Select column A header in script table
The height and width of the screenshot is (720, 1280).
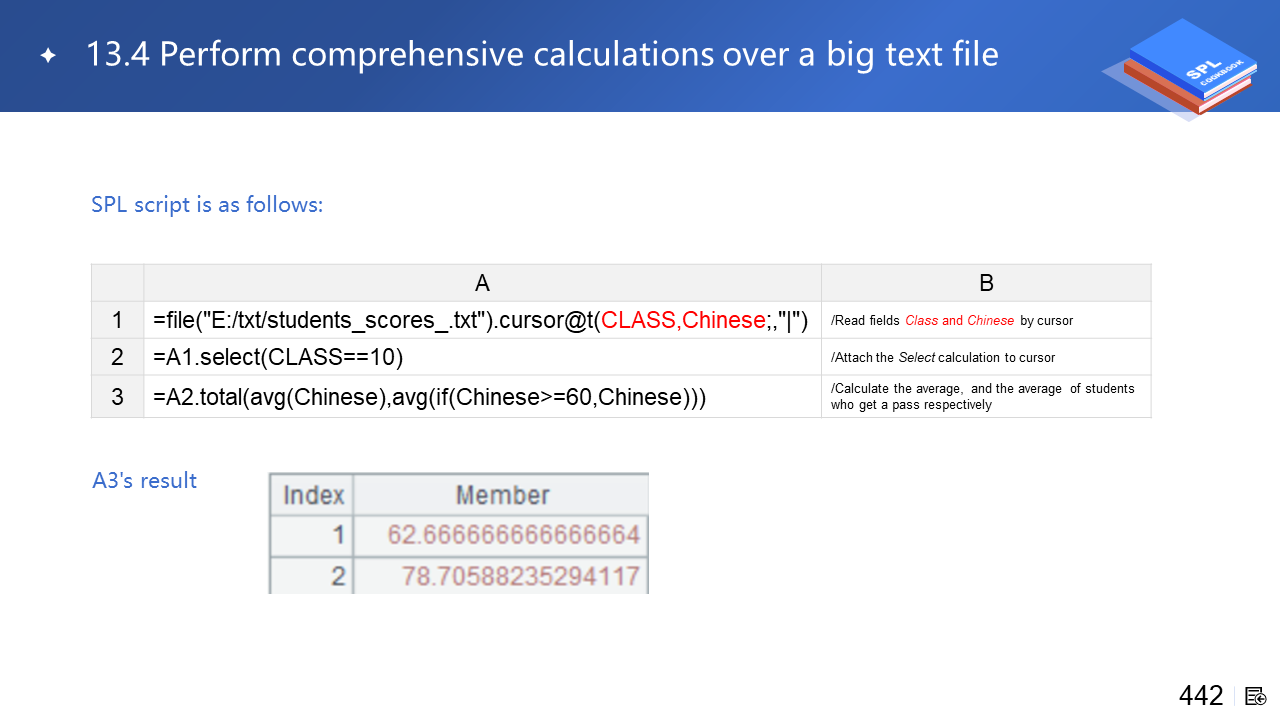[482, 283]
